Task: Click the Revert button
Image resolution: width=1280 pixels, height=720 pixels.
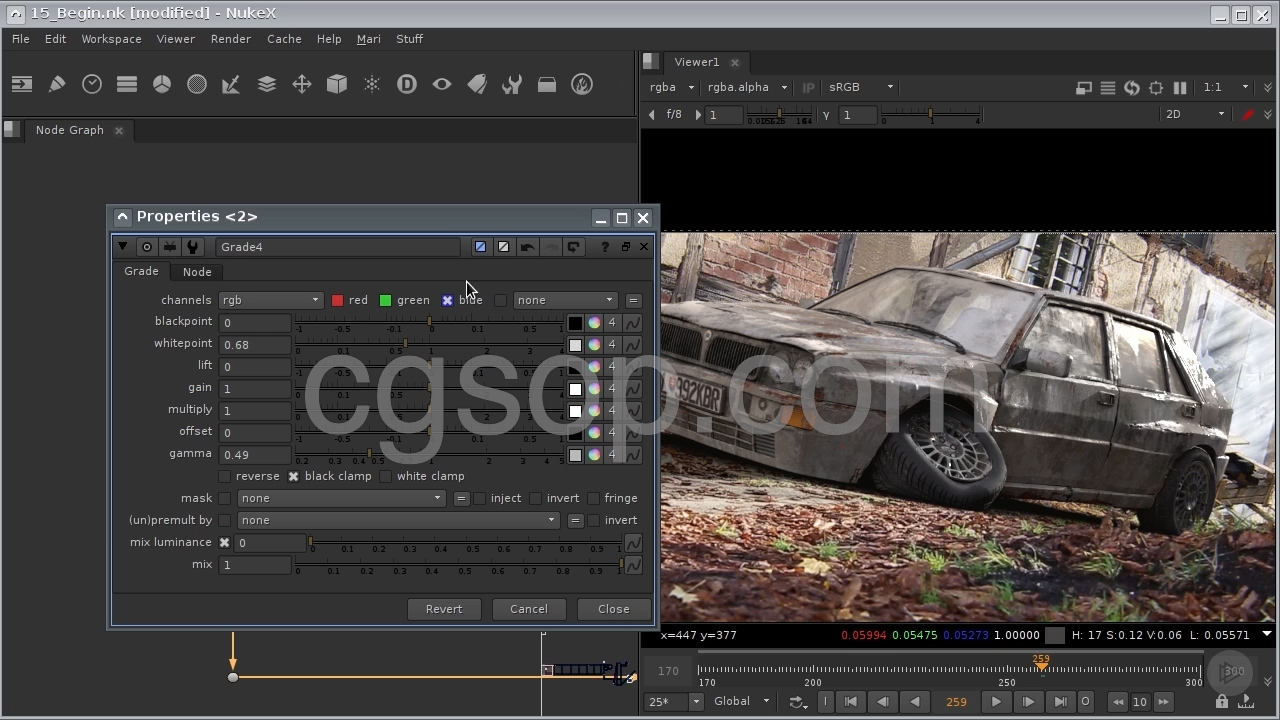Action: 444,609
